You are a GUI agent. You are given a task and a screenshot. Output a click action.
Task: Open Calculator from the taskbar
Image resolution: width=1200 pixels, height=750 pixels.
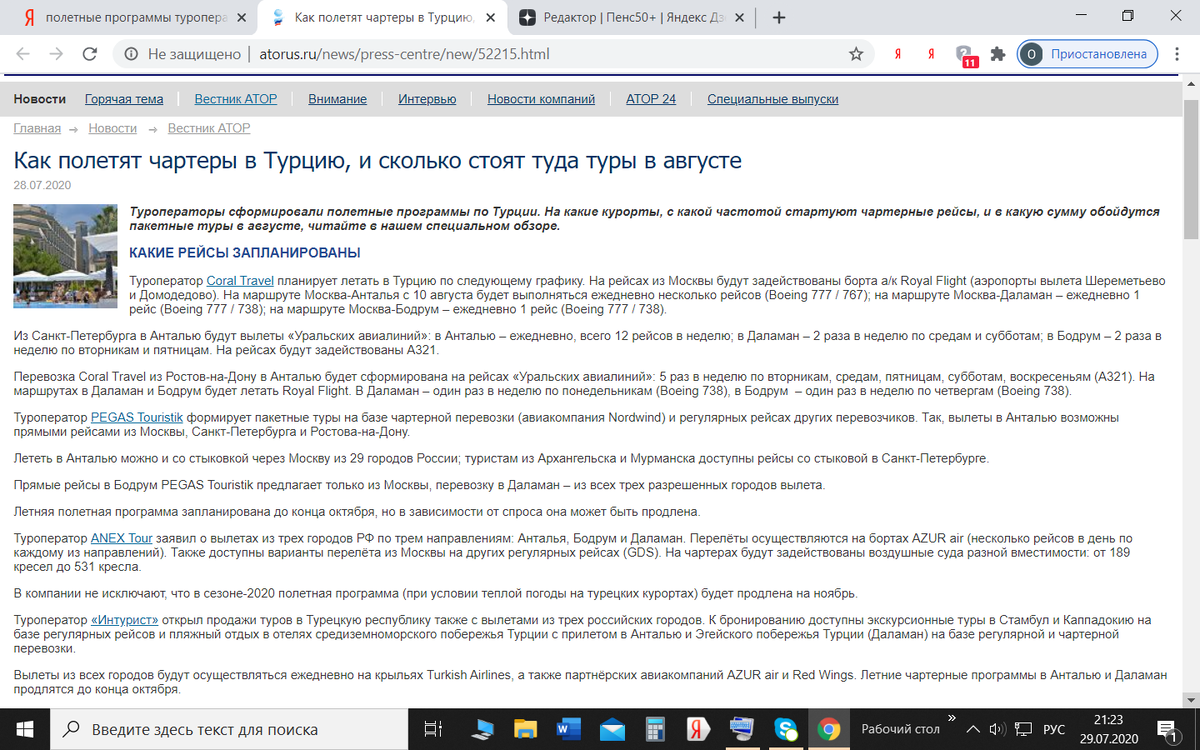click(x=656, y=729)
